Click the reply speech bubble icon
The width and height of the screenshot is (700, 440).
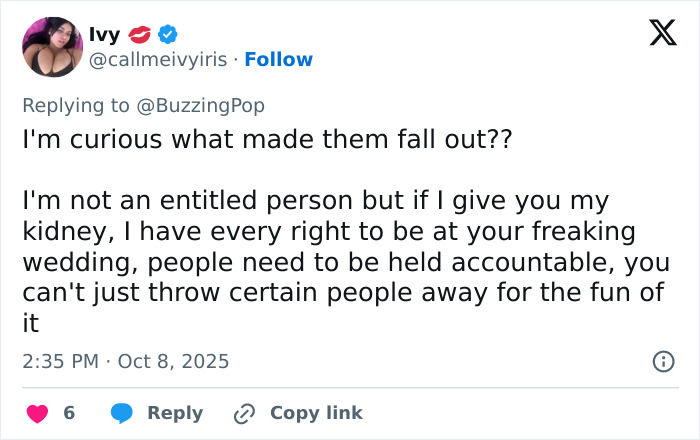click(122, 413)
